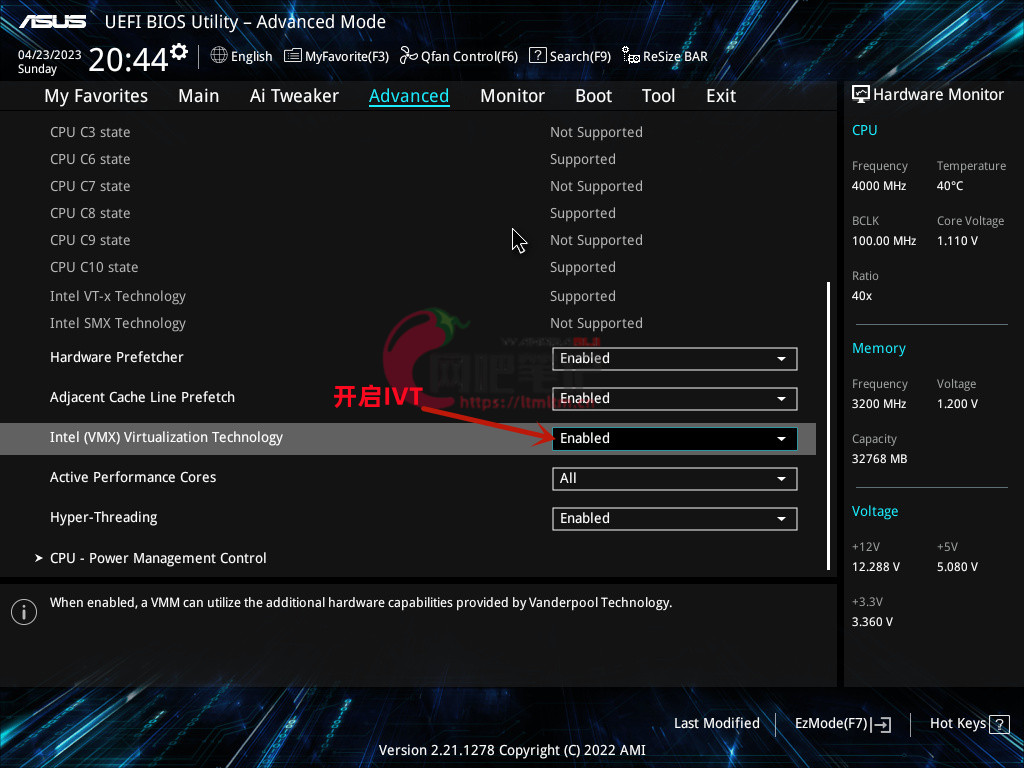Open the Hot Keys help
The width and height of the screenshot is (1024, 768).
coord(969,724)
